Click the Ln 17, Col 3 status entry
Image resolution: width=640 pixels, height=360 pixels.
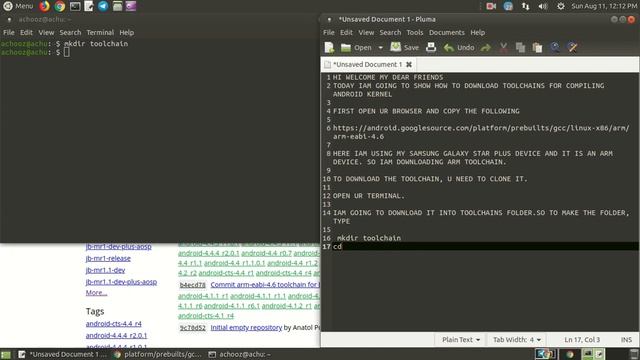click(582, 340)
